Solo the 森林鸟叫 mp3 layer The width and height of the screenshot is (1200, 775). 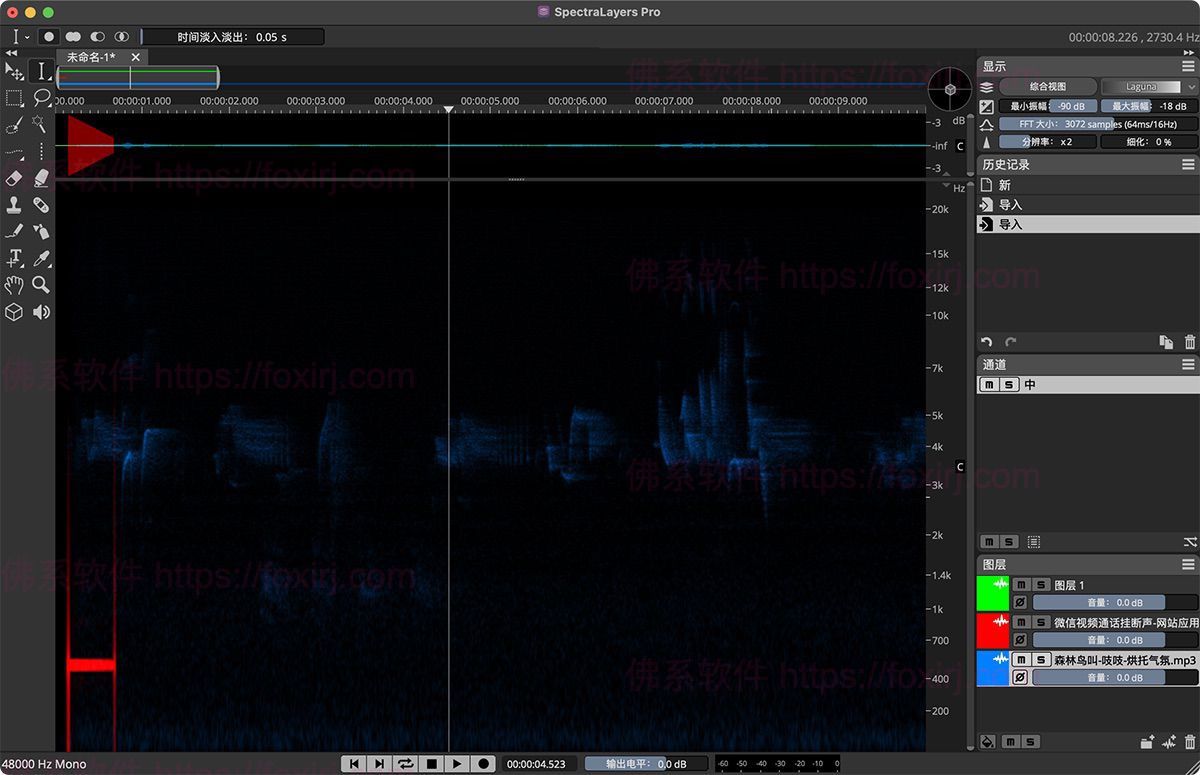click(x=1040, y=660)
